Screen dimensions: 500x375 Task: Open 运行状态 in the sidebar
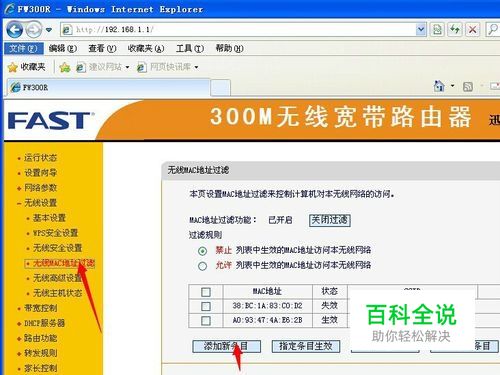click(40, 158)
